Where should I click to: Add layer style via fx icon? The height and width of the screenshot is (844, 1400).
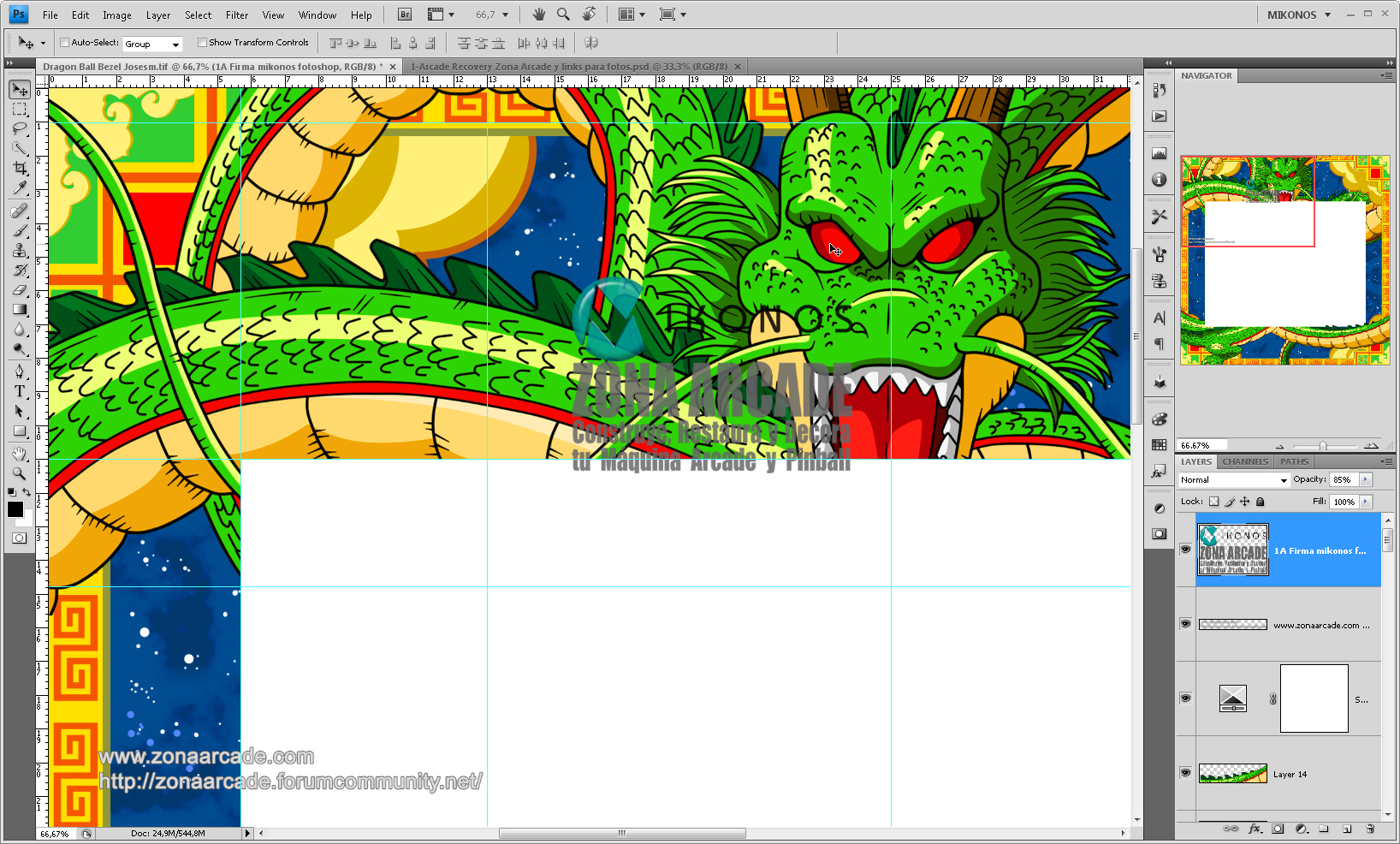[x=1255, y=829]
